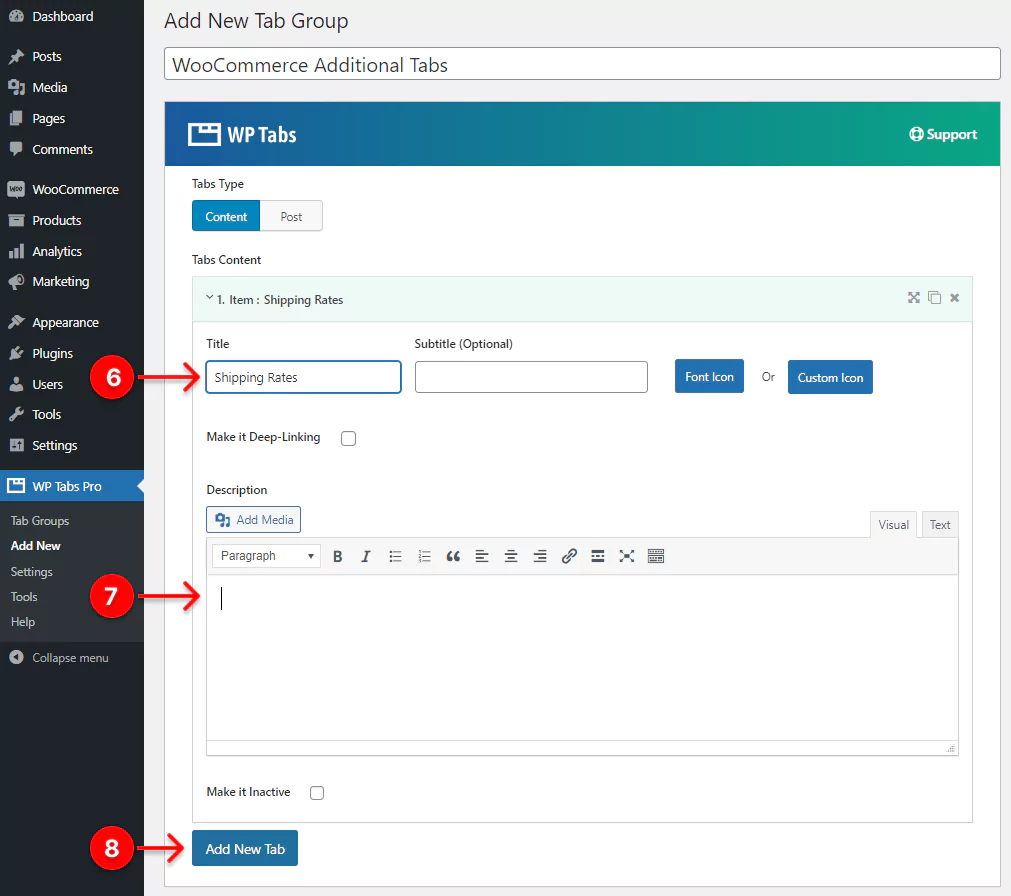Switch to the Text editor tab

939,525
